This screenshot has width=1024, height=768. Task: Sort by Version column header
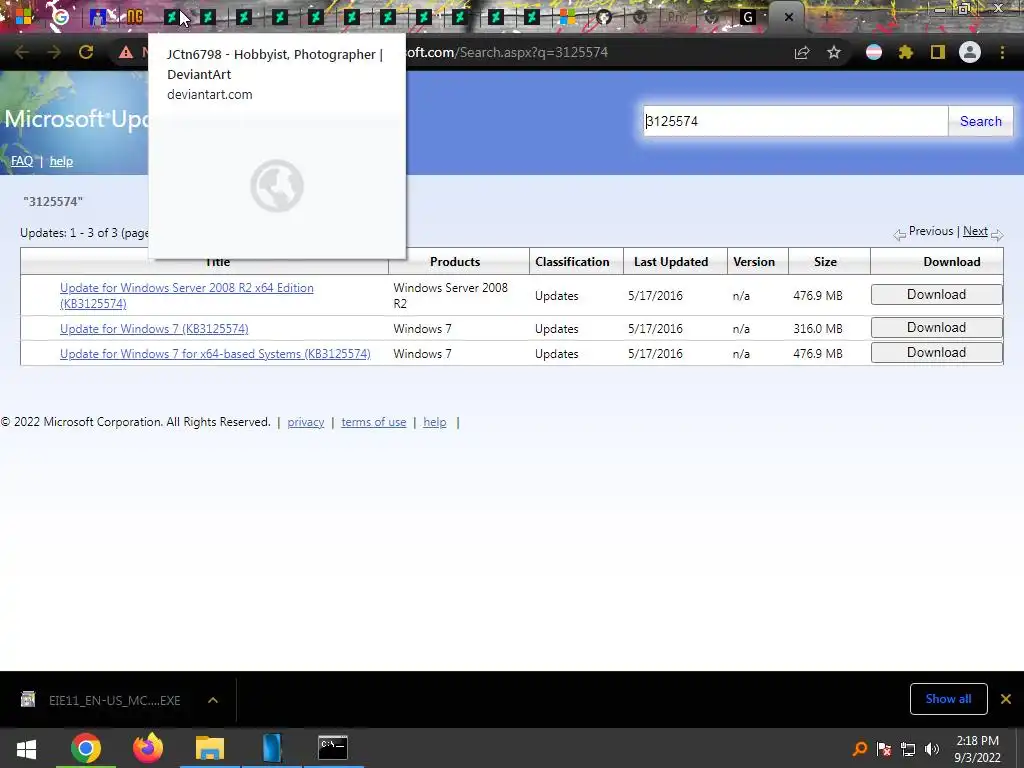(754, 261)
